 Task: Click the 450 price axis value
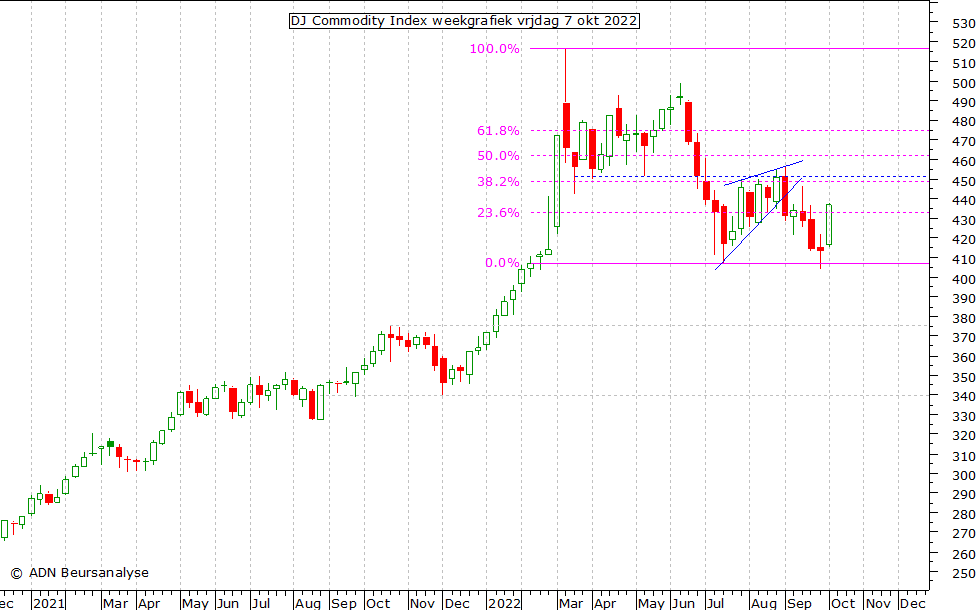964,181
